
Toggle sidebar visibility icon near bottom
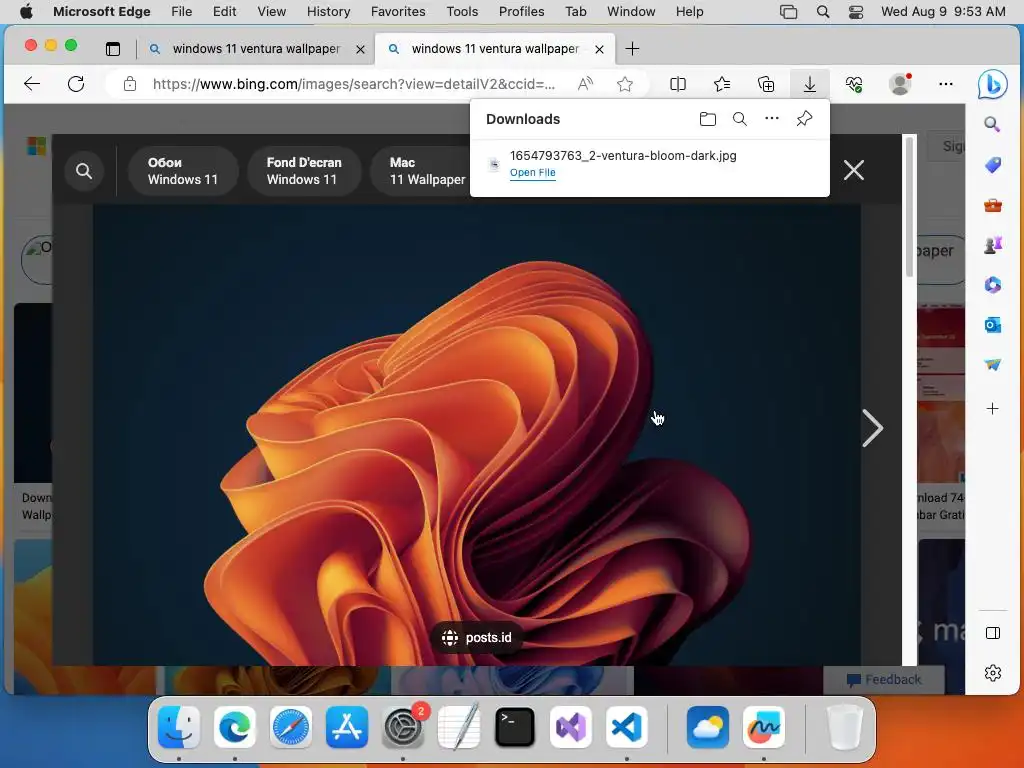(x=993, y=633)
